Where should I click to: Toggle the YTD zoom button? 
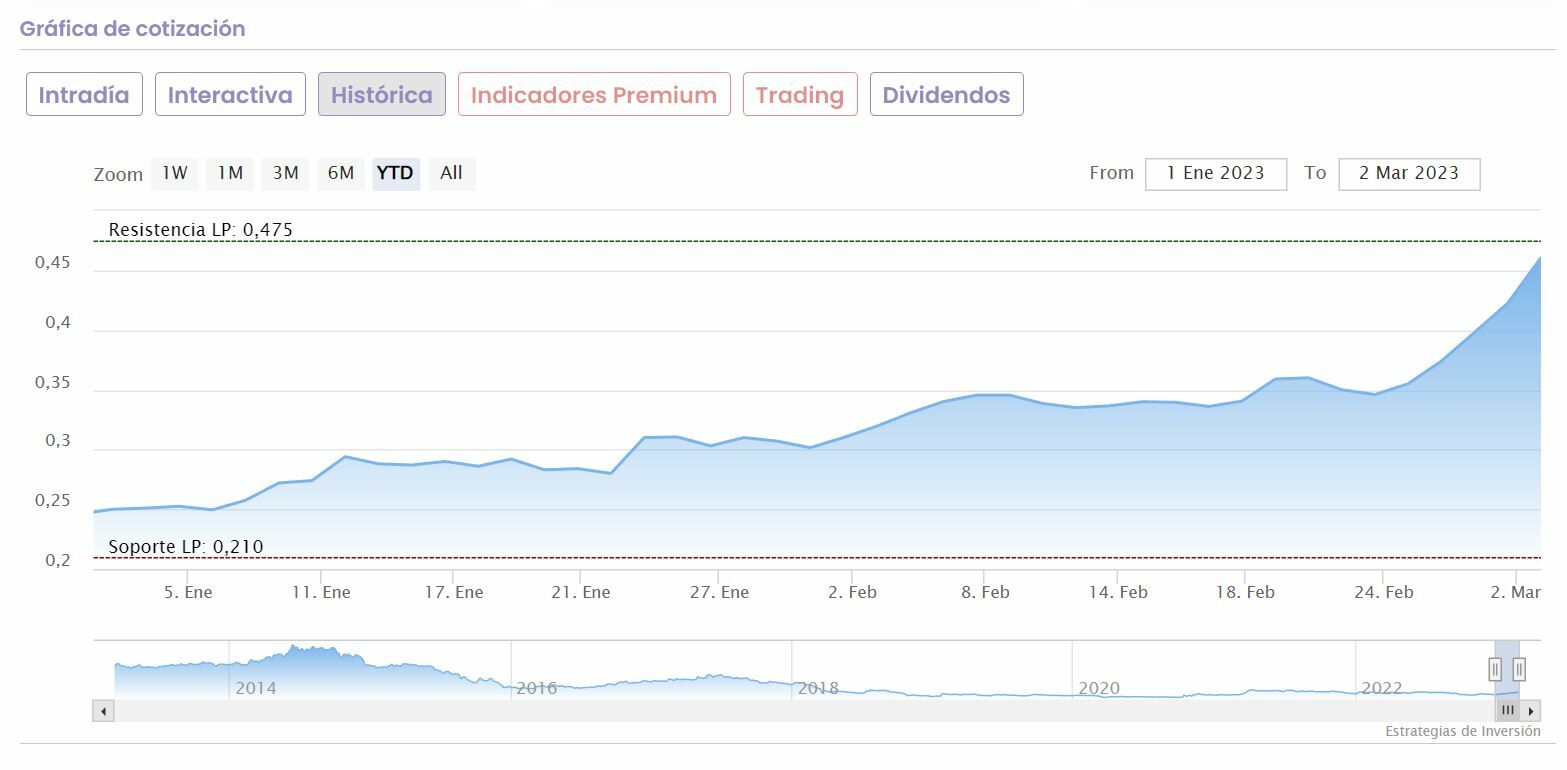tap(395, 173)
